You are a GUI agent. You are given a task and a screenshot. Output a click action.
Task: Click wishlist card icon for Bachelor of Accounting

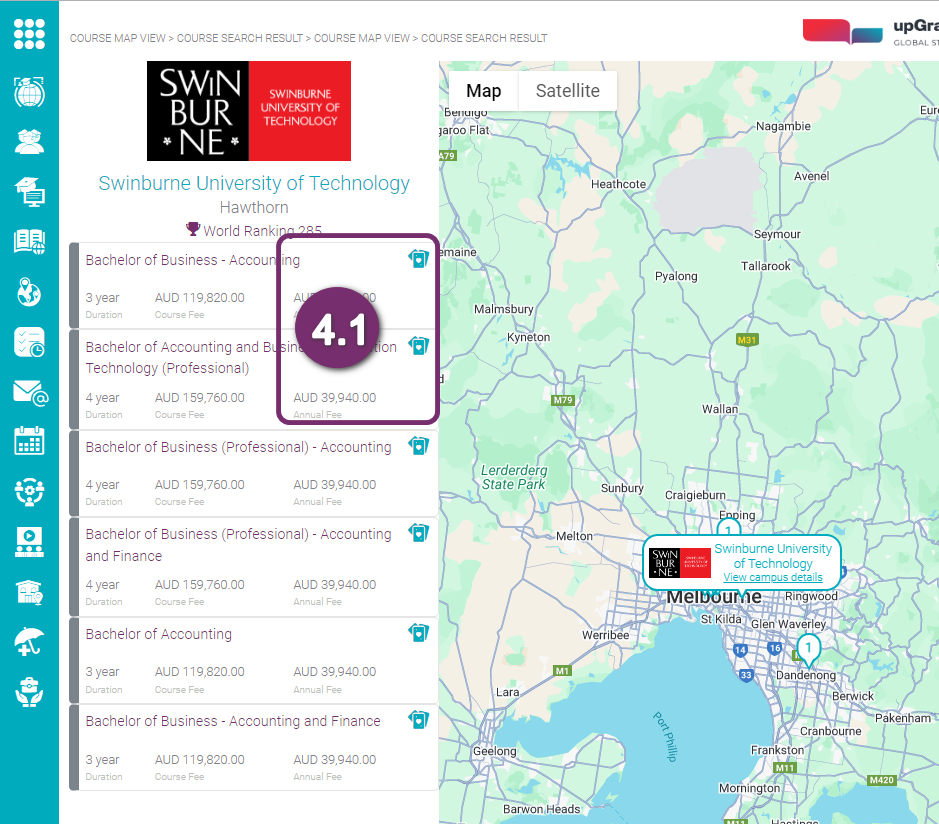click(x=418, y=633)
